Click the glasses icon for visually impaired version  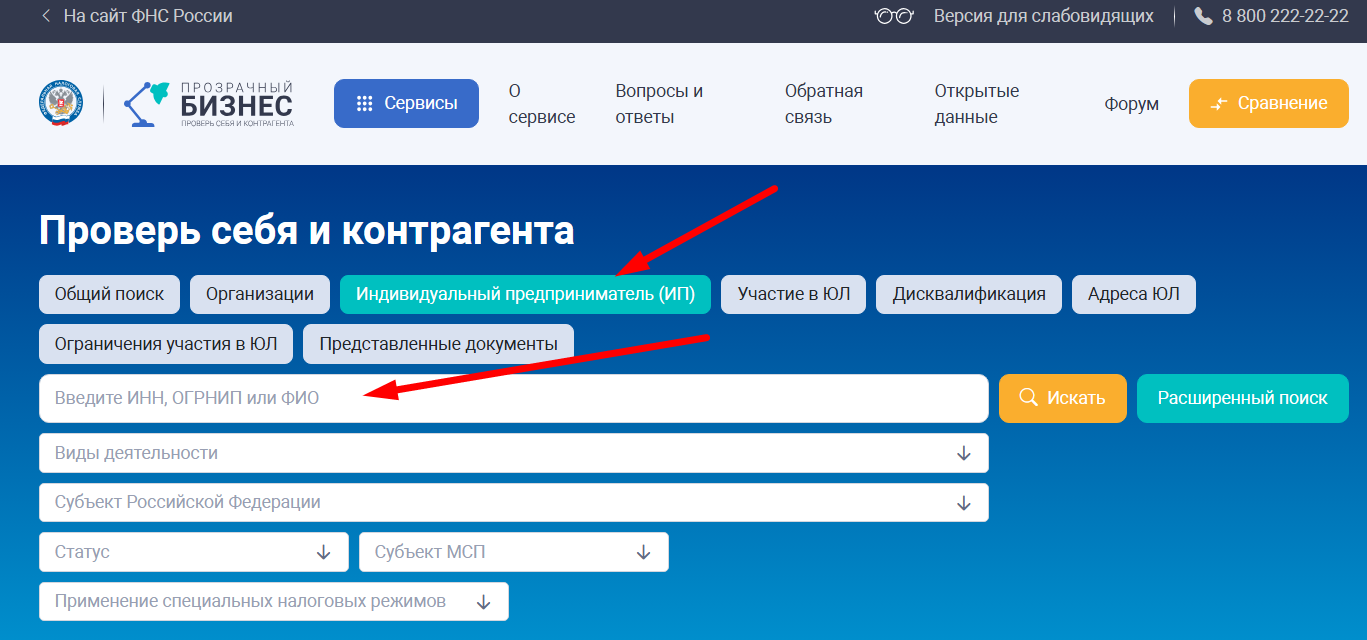(x=893, y=17)
